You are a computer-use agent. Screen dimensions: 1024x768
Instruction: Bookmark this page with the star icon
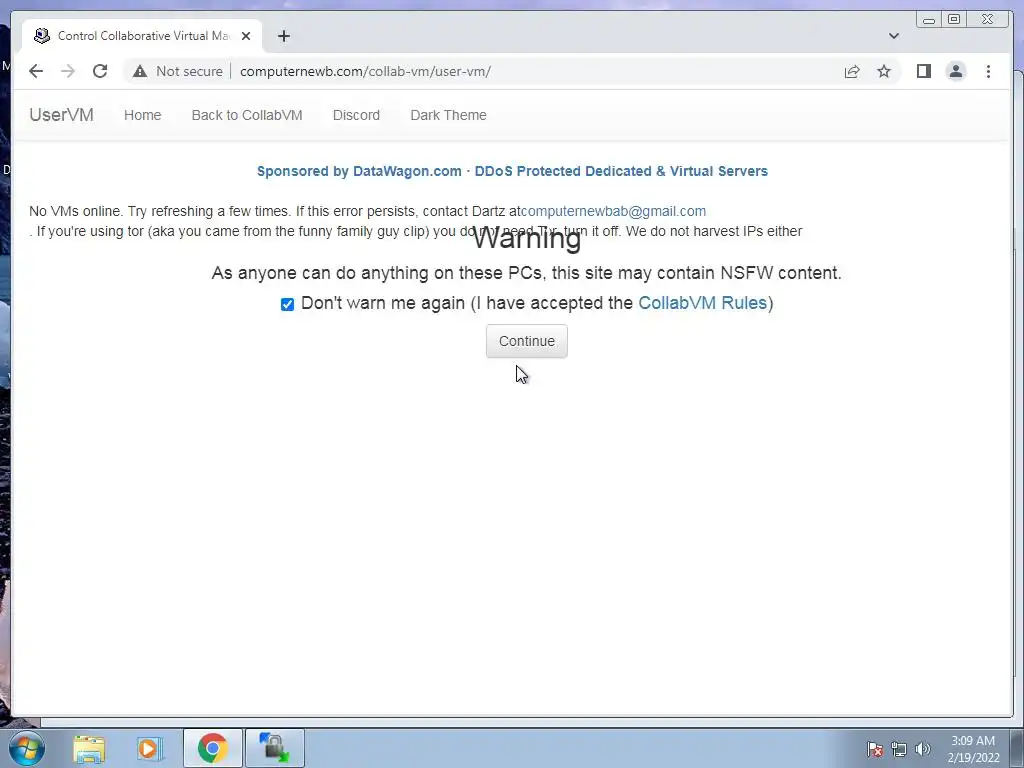[884, 71]
